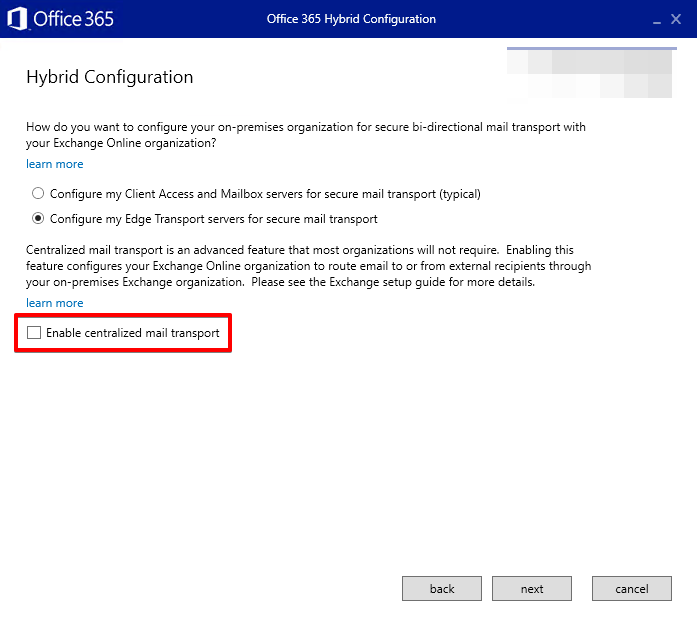Click the window title Office 365 Hybrid Configuration
Image resolution: width=697 pixels, height=626 pixels.
[x=351, y=19]
